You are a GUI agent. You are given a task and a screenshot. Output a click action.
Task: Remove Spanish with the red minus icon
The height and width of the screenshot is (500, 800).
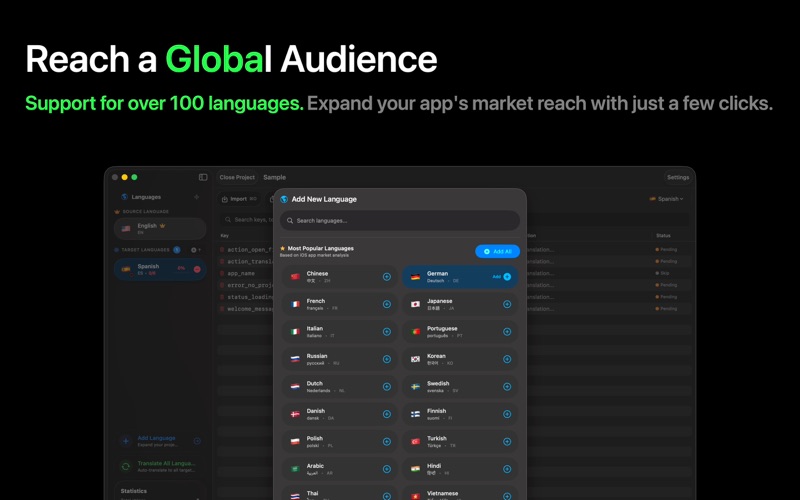pyautogui.click(x=197, y=269)
